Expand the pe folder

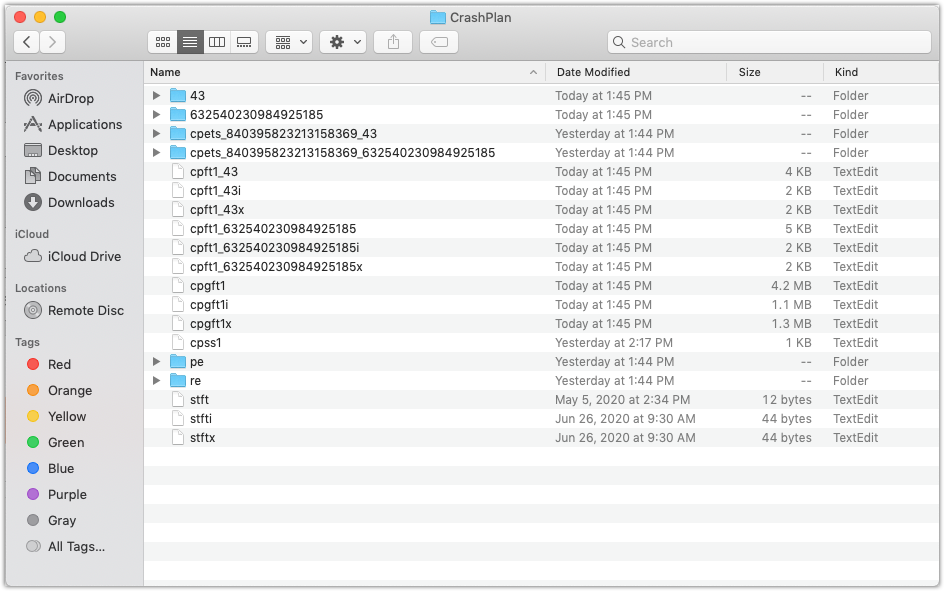[x=156, y=361]
